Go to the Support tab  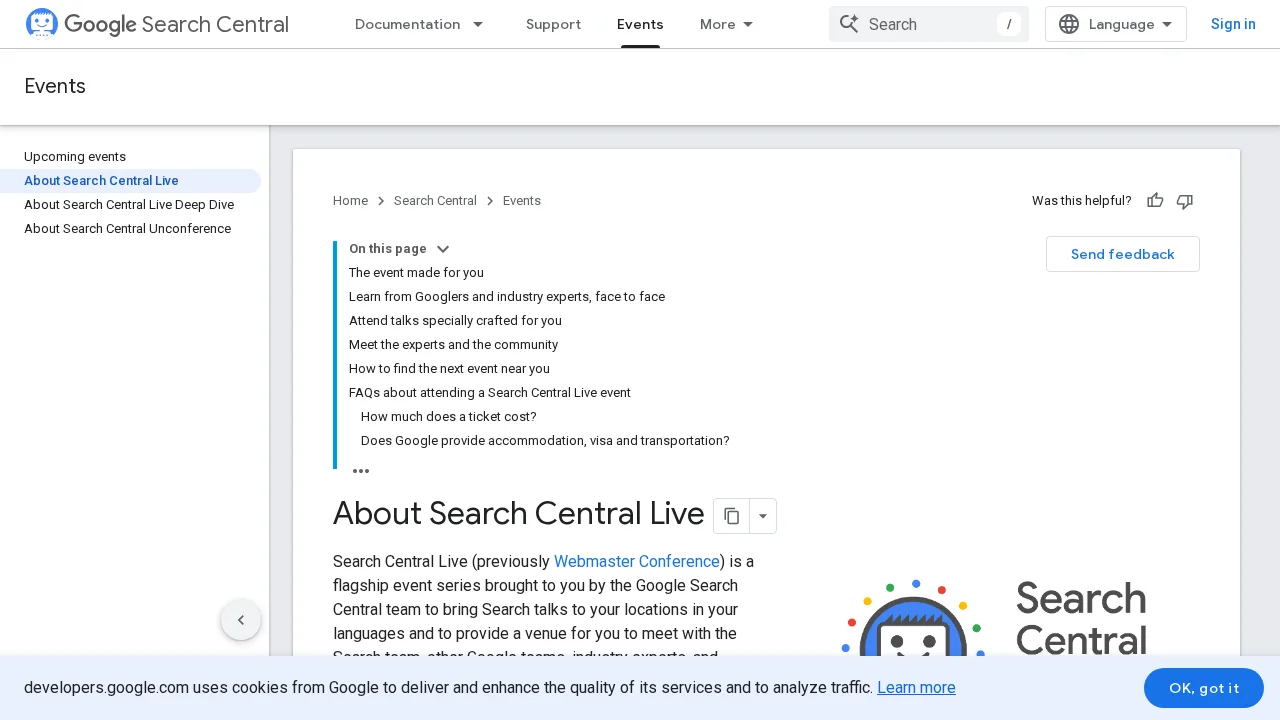pyautogui.click(x=553, y=24)
